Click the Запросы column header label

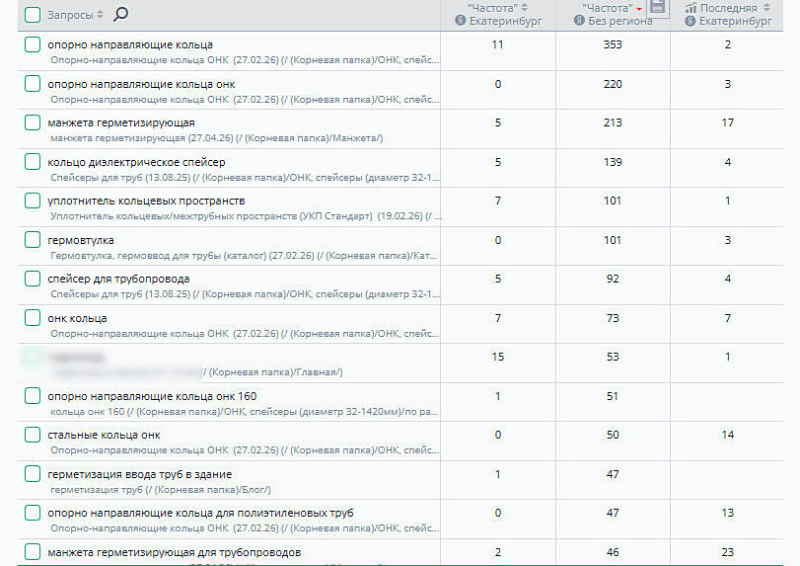[x=70, y=15]
